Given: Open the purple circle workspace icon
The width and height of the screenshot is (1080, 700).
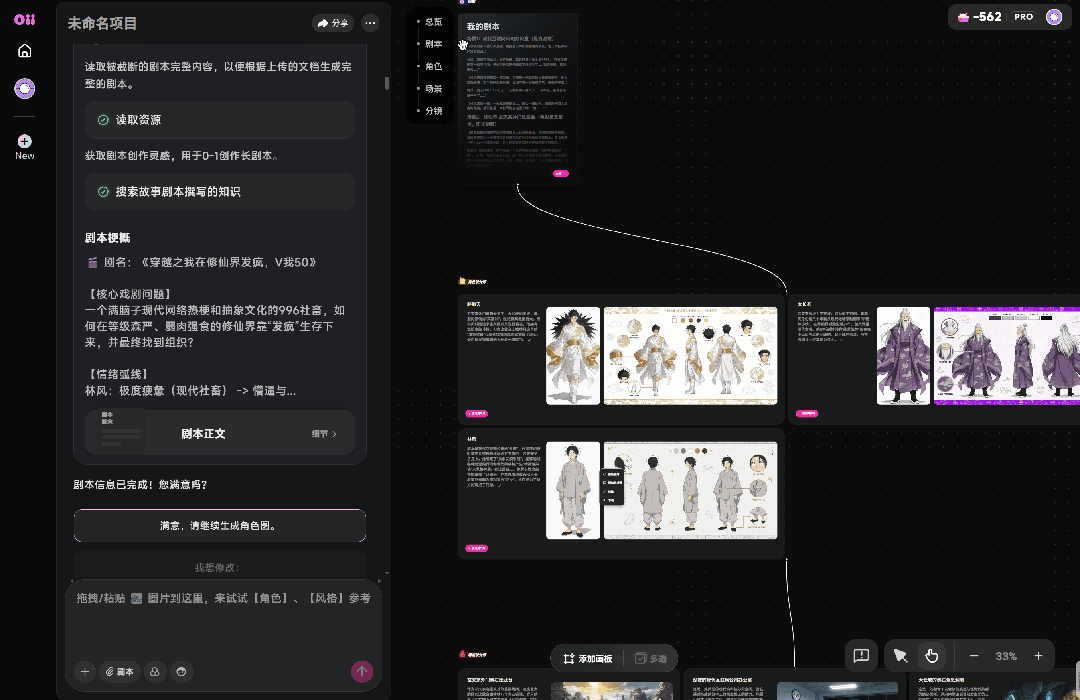Looking at the screenshot, I should point(25,88).
